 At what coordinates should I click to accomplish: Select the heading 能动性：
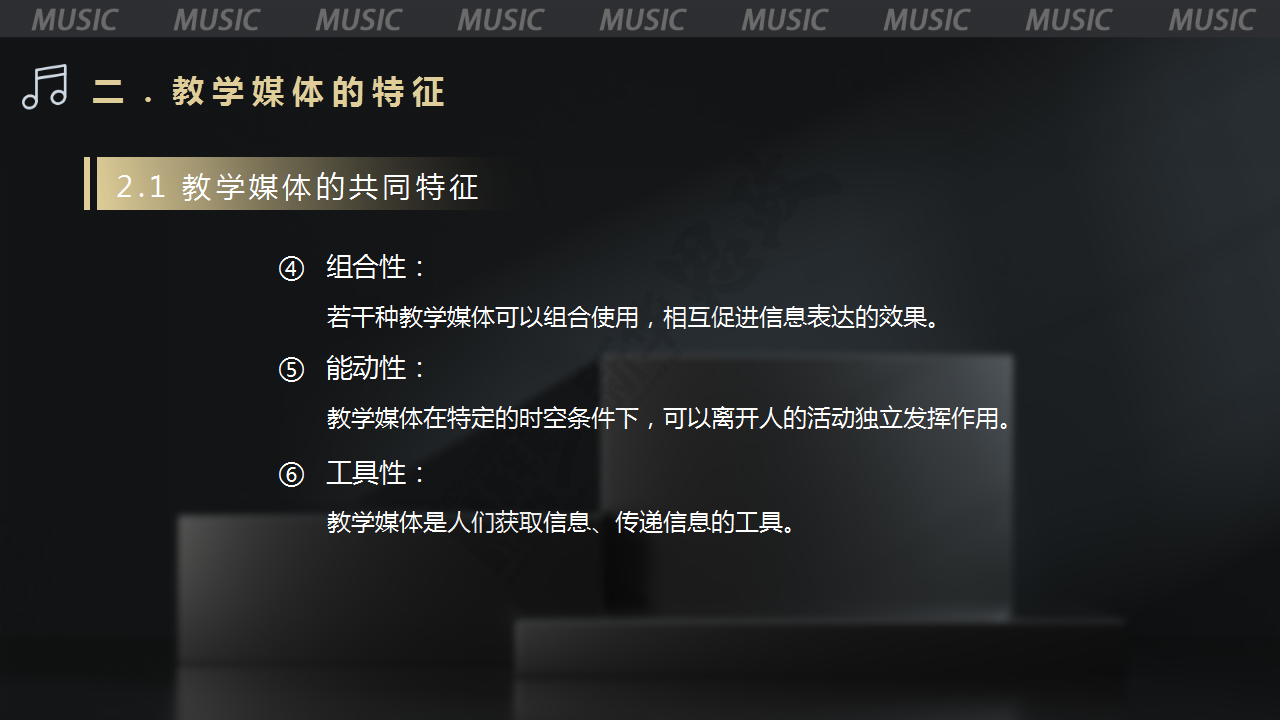(x=377, y=368)
